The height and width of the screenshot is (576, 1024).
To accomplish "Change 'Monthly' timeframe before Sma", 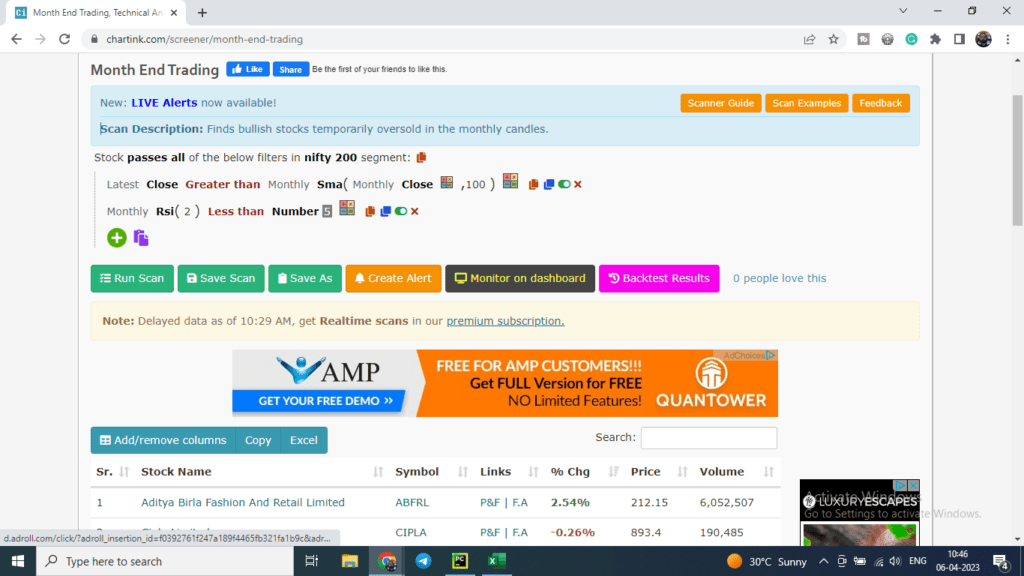I will tap(289, 185).
